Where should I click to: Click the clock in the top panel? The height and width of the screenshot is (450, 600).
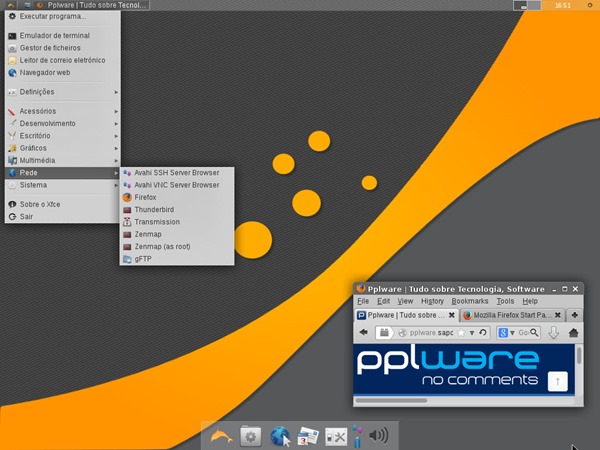click(x=563, y=5)
